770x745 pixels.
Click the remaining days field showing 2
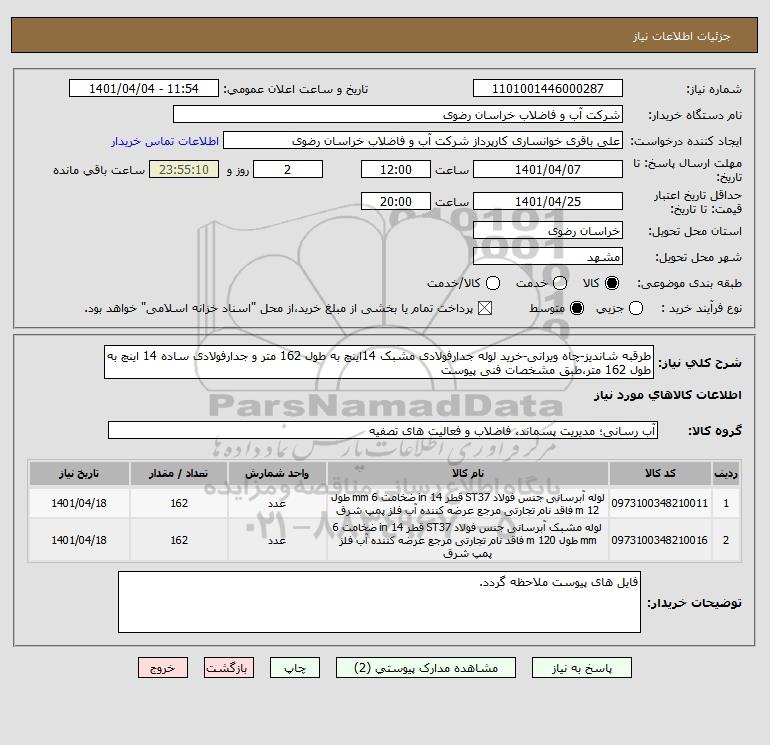pyautogui.click(x=288, y=169)
